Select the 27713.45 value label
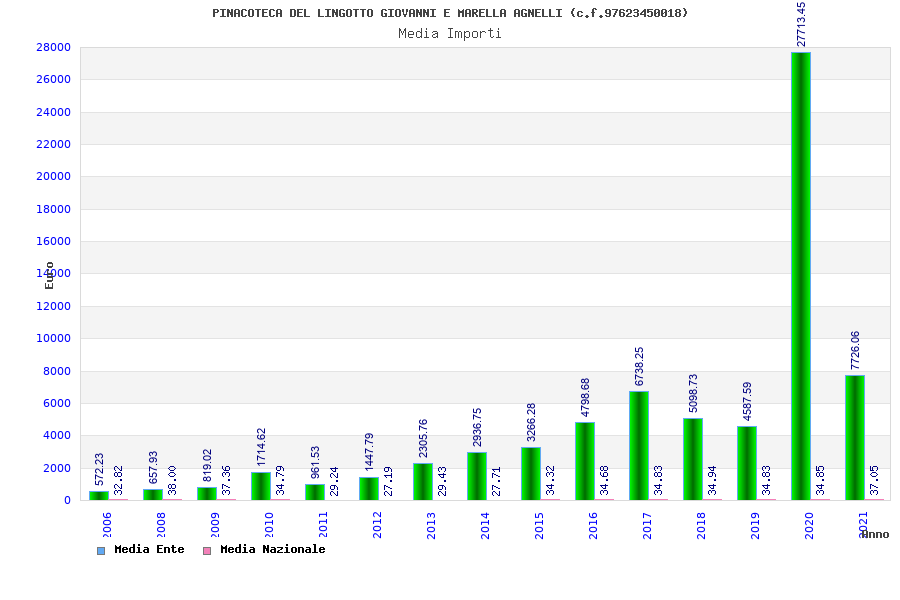The width and height of the screenshot is (900, 600). pos(801,24)
